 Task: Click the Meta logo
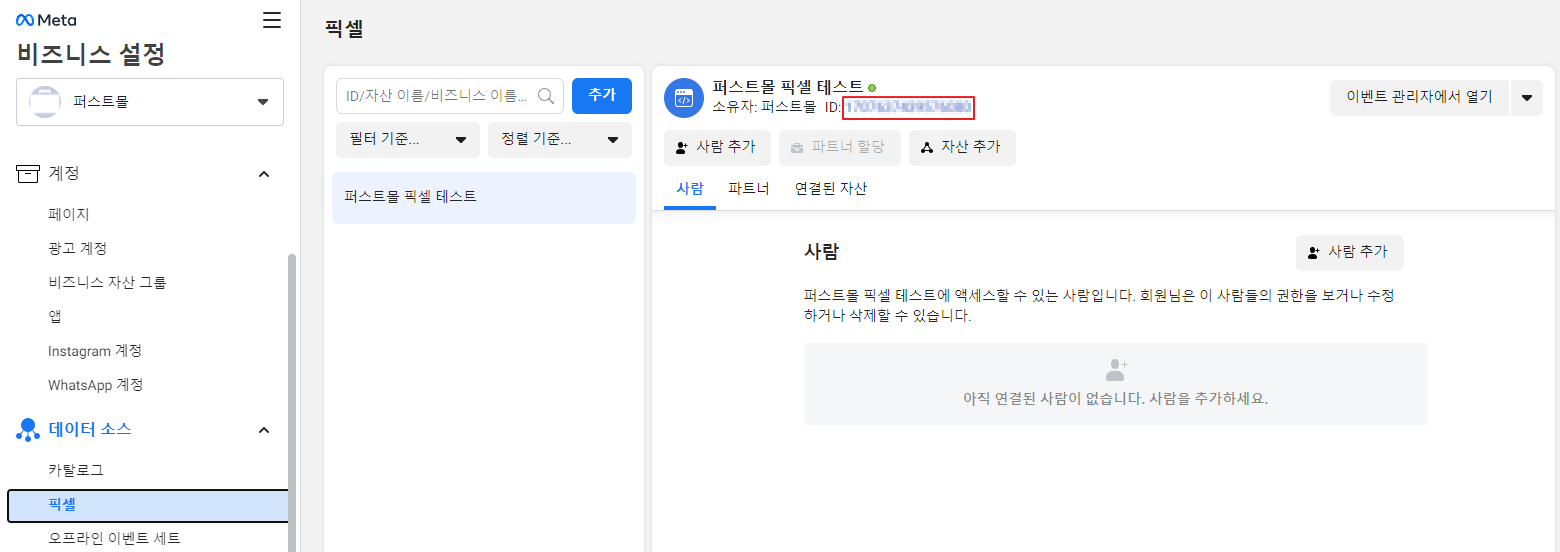point(46,20)
